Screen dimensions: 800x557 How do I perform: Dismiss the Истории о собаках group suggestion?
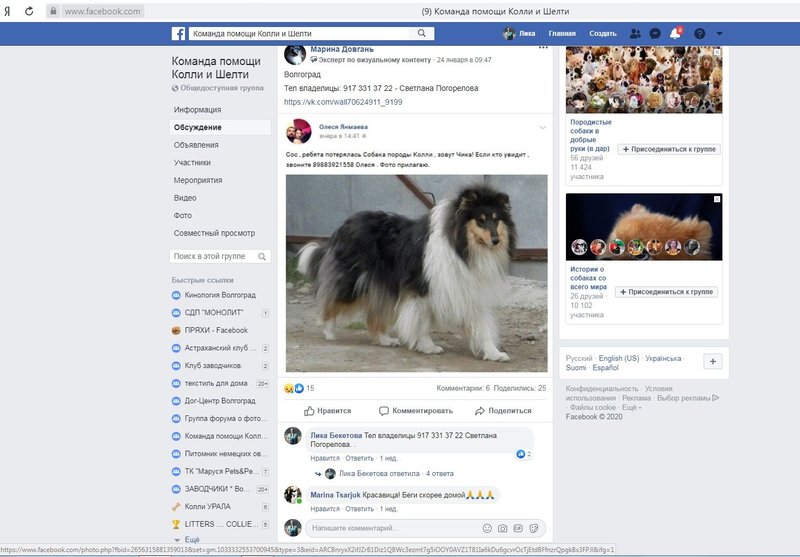717,199
